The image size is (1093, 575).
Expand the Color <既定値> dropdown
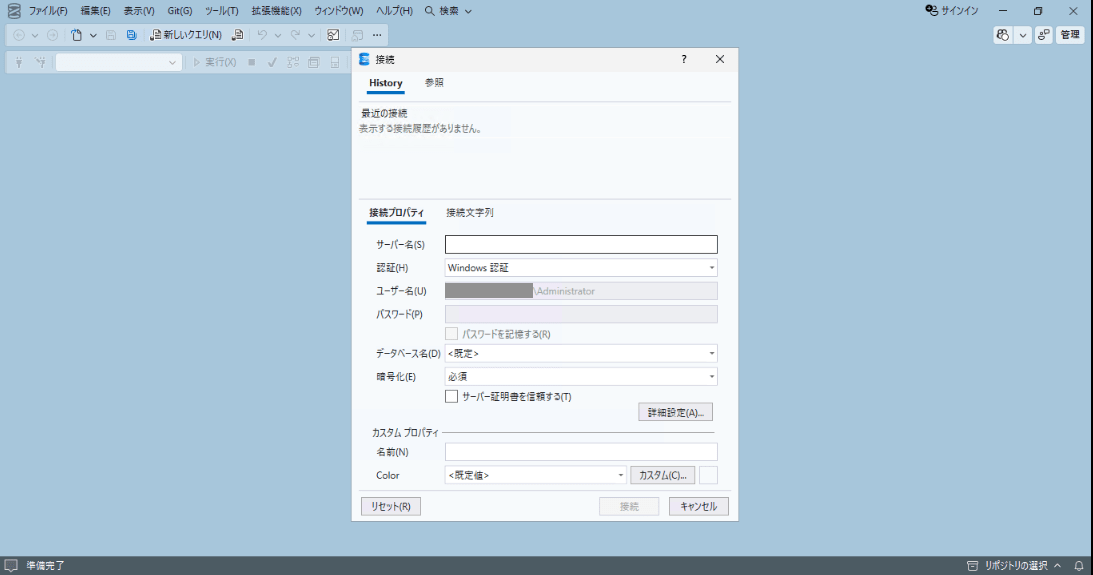(535, 475)
